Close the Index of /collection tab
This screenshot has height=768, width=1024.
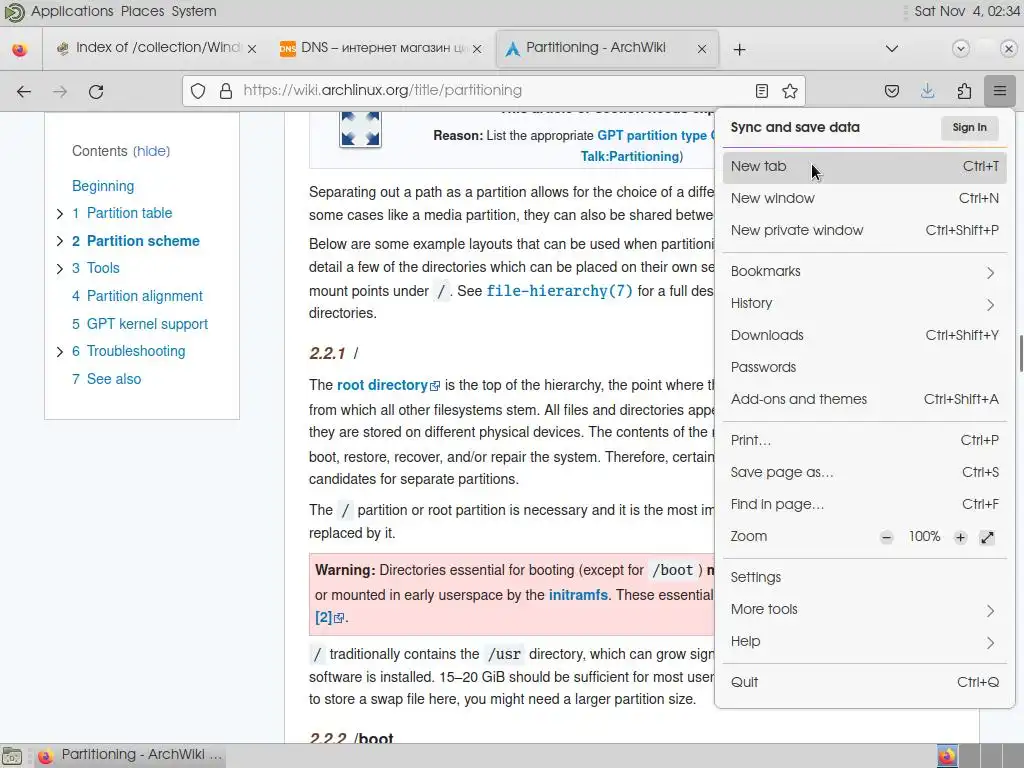click(x=252, y=49)
